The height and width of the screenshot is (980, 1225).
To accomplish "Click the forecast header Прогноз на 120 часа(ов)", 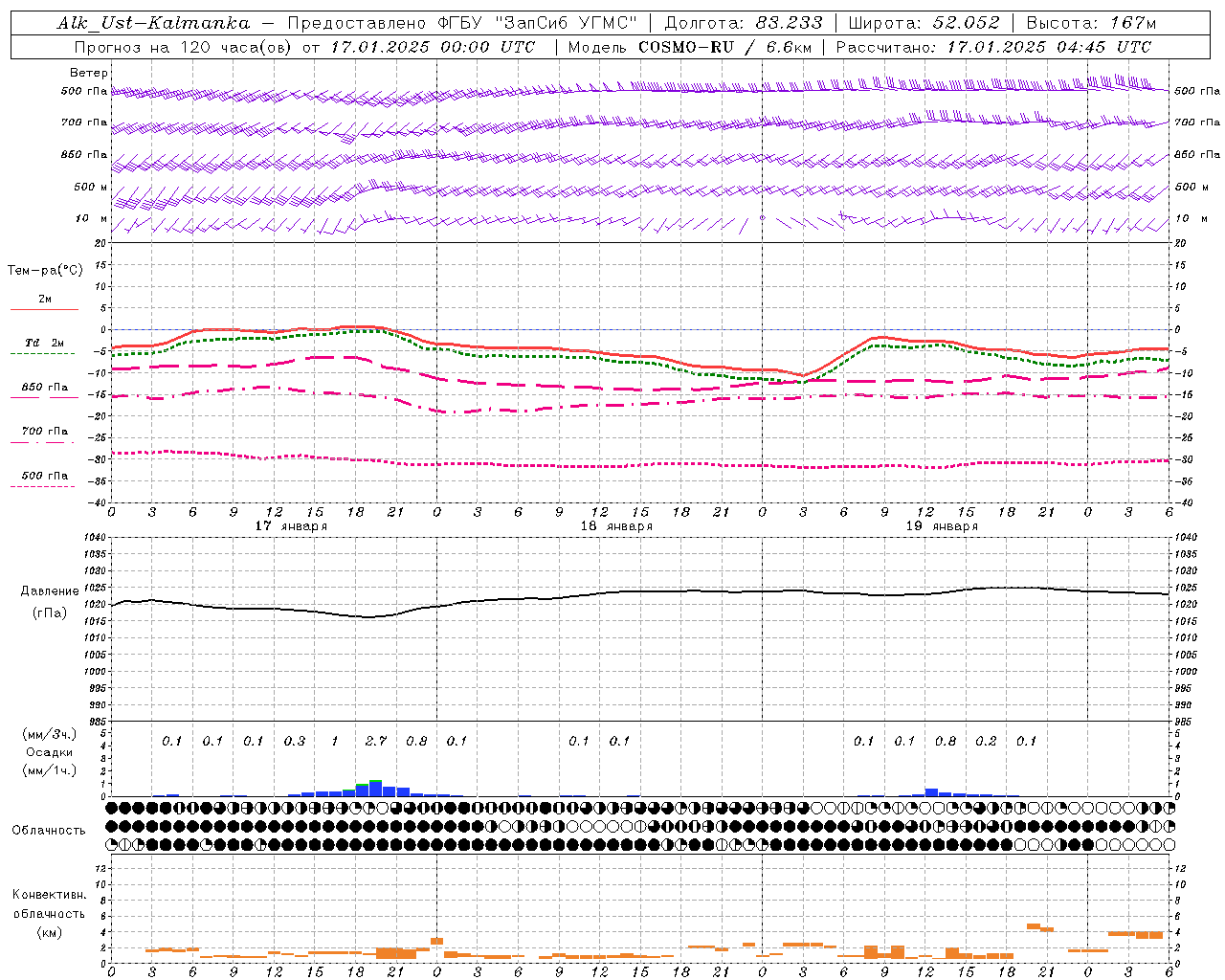I will [185, 47].
